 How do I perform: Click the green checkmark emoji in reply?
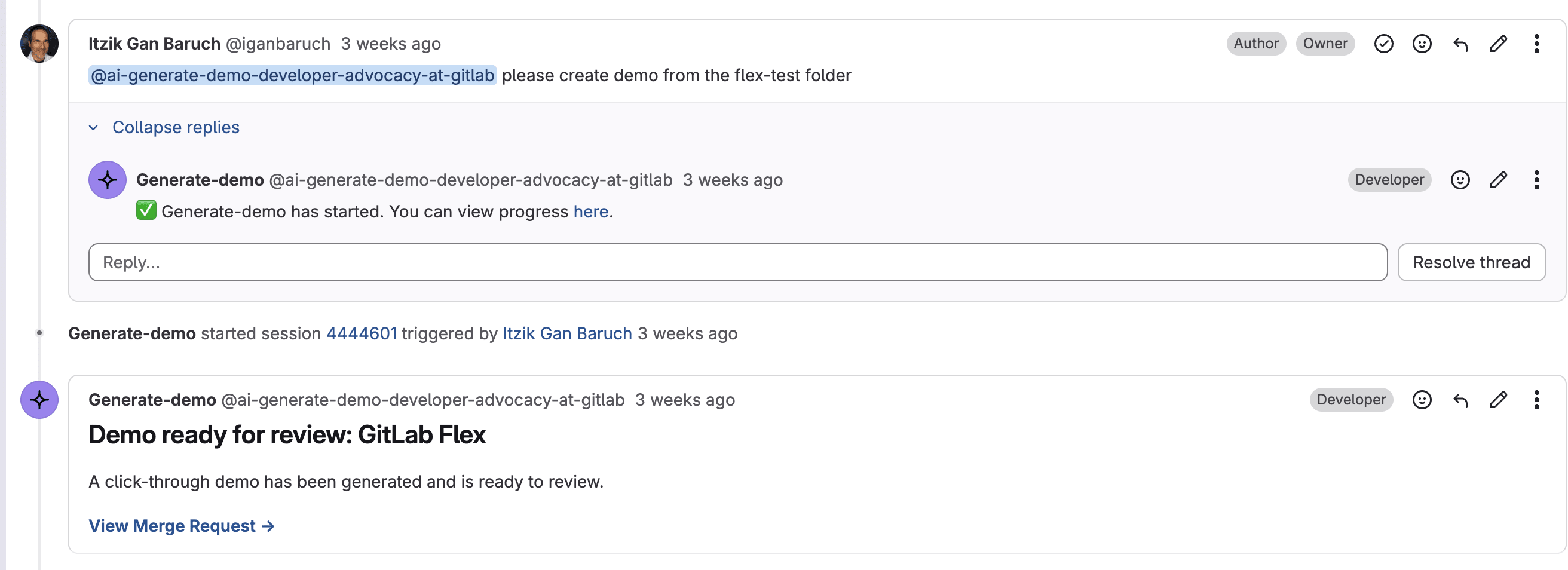[x=146, y=210]
